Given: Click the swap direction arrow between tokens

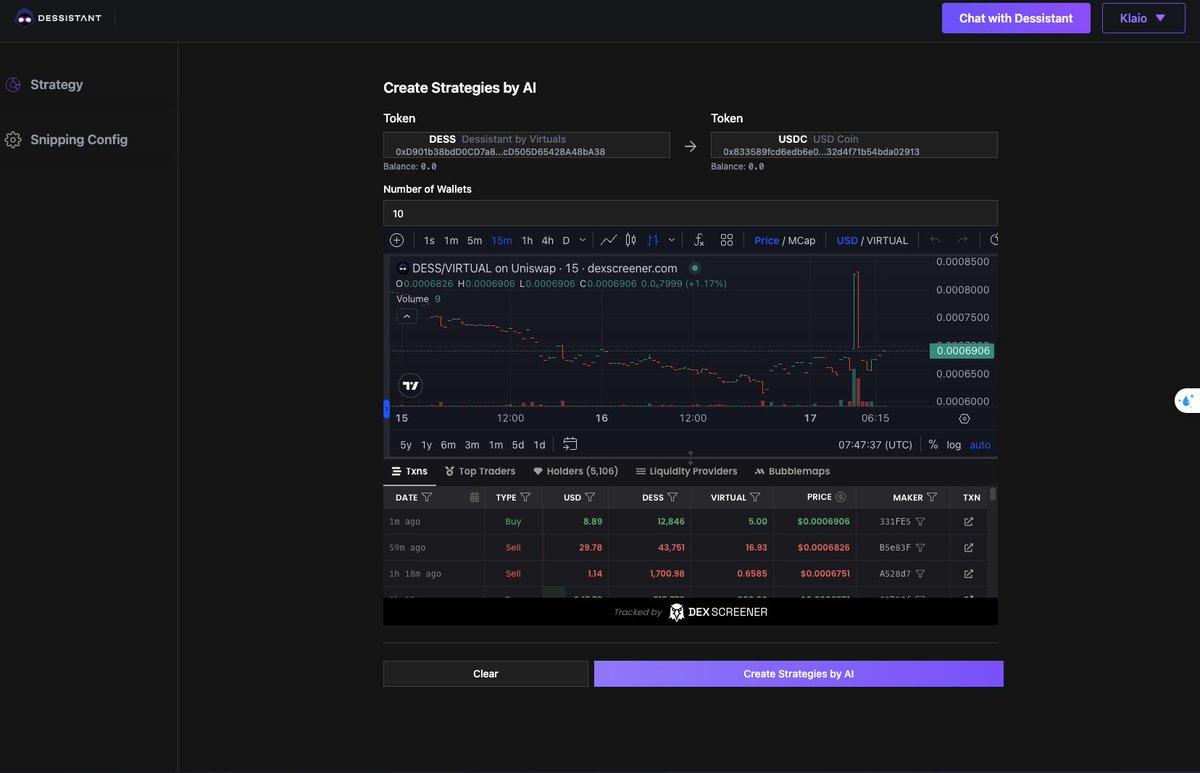Looking at the screenshot, I should [x=690, y=146].
